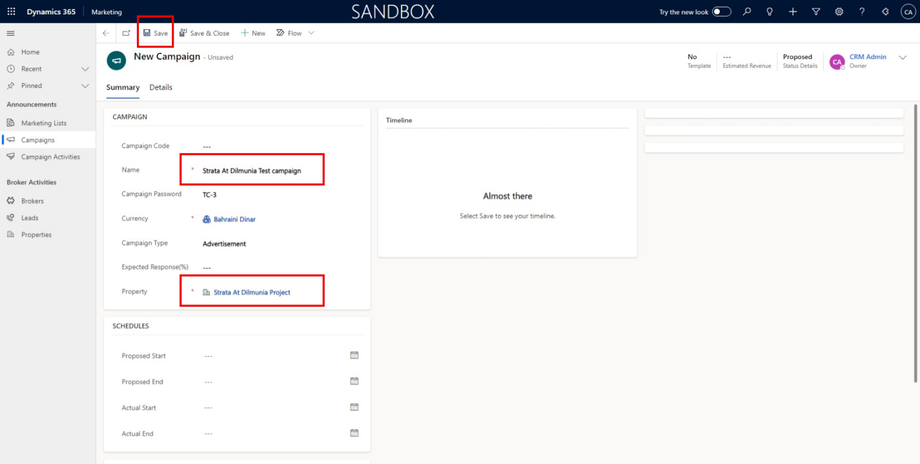Click the Dynamics 365 title

(50, 12)
